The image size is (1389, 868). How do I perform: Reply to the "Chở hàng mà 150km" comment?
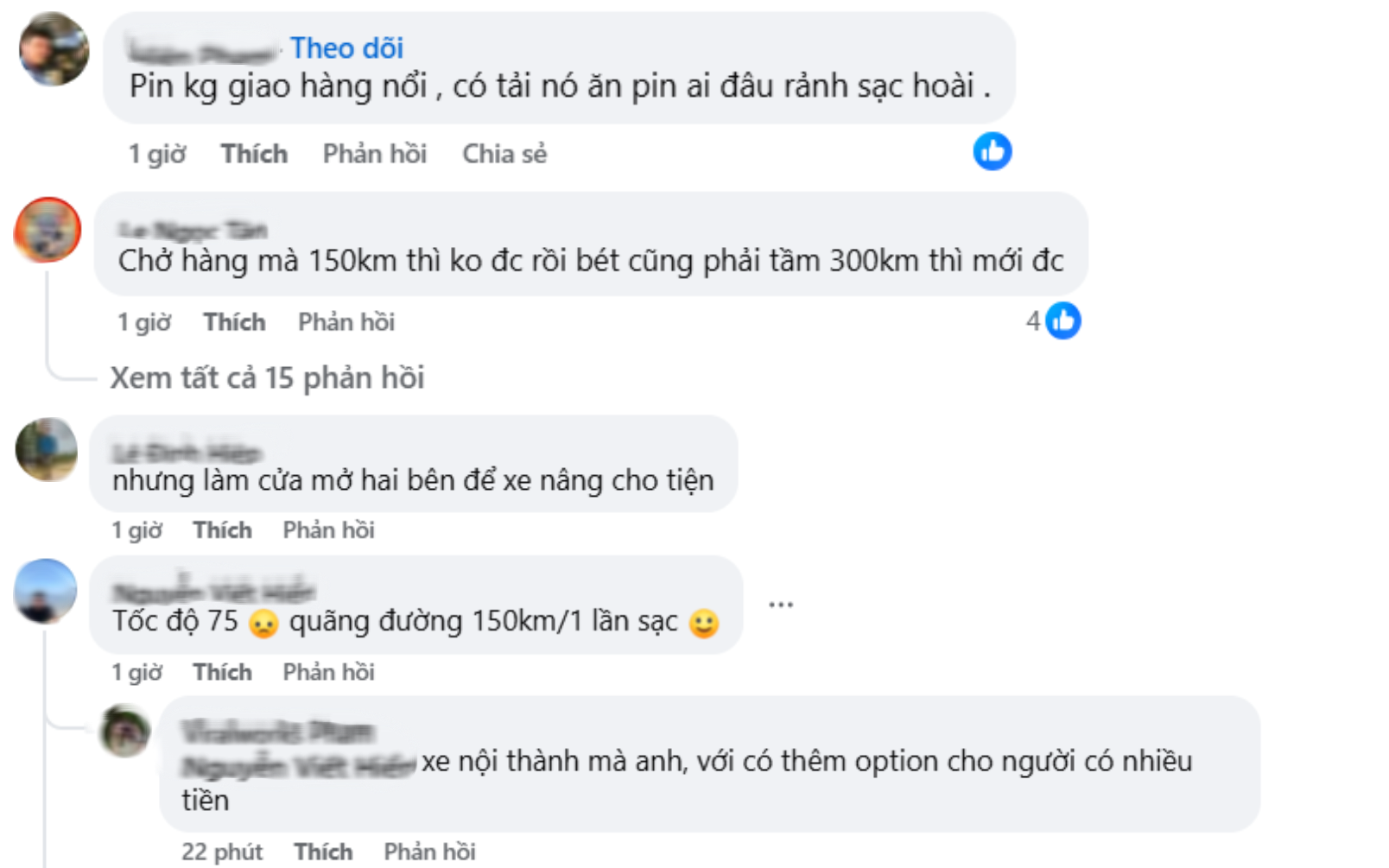(346, 322)
